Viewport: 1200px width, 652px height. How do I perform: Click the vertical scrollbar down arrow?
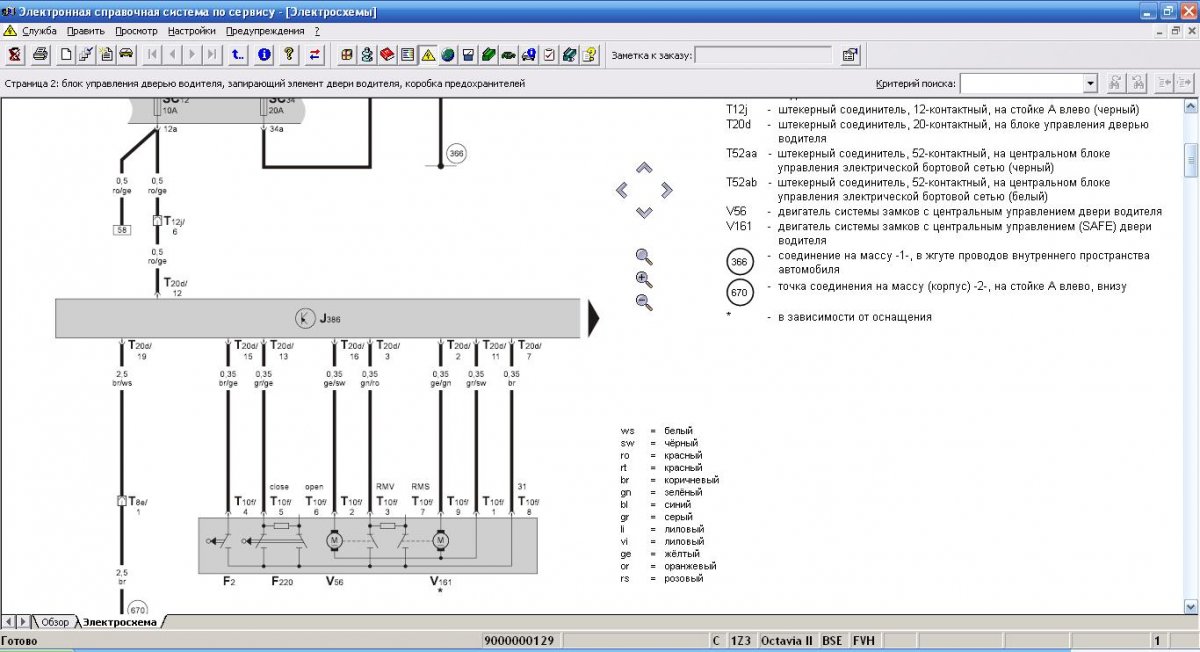point(1191,606)
